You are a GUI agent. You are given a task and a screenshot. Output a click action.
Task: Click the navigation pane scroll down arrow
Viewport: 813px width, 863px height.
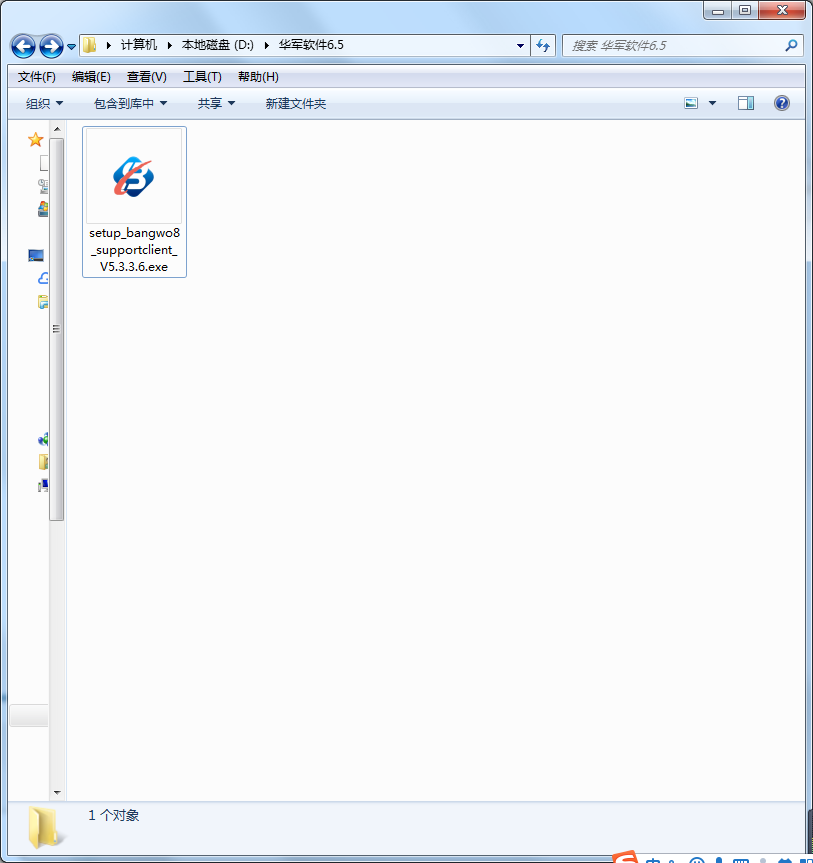(x=57, y=793)
